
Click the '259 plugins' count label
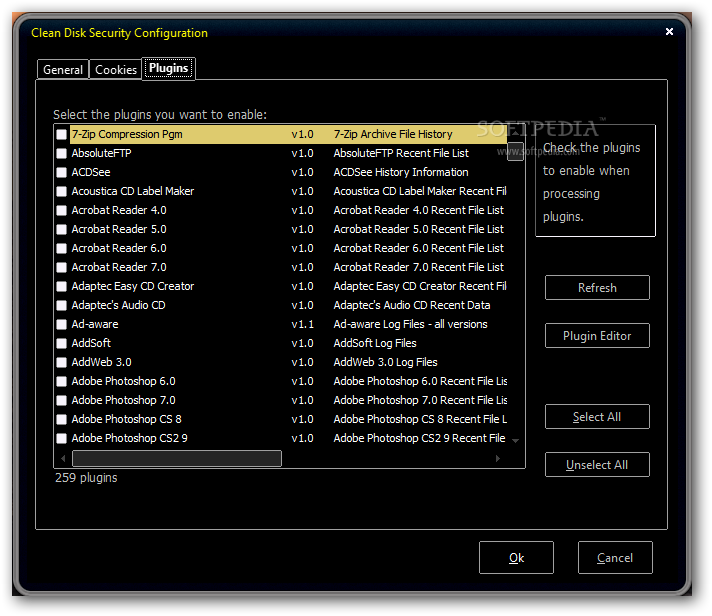coord(86,478)
